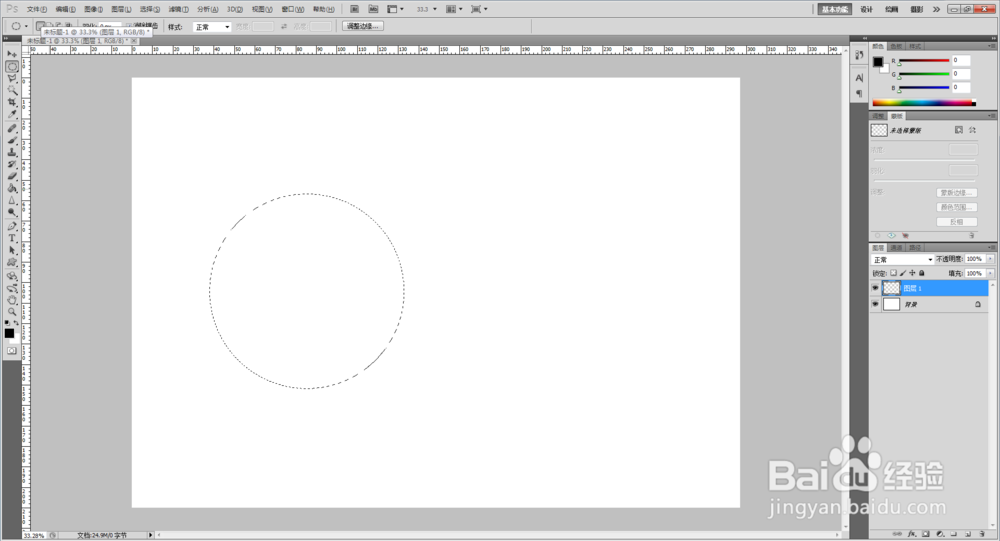Open the 图像(I) menu
The image size is (1000, 541).
point(93,10)
